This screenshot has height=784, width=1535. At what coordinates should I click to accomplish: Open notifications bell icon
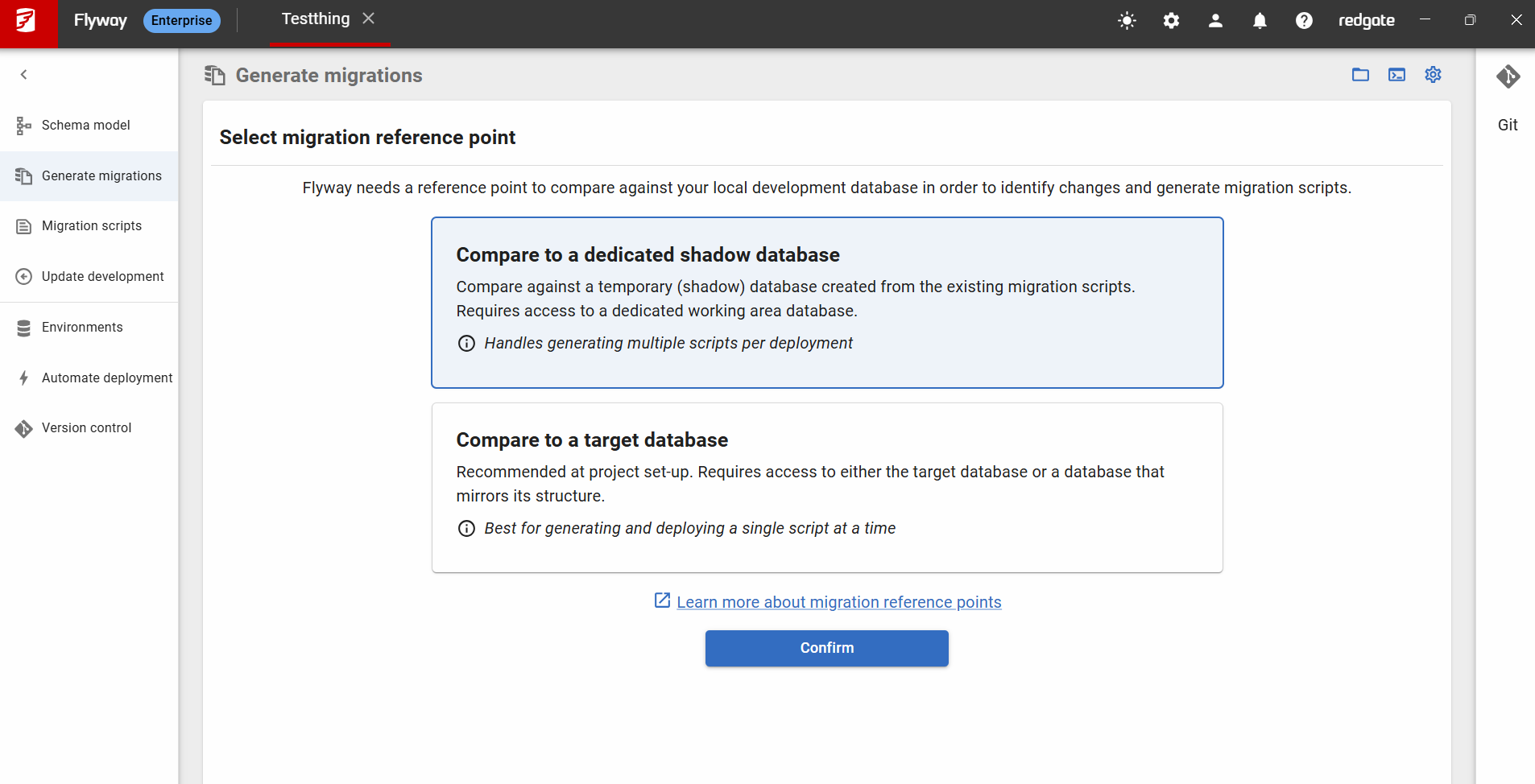(x=1260, y=21)
